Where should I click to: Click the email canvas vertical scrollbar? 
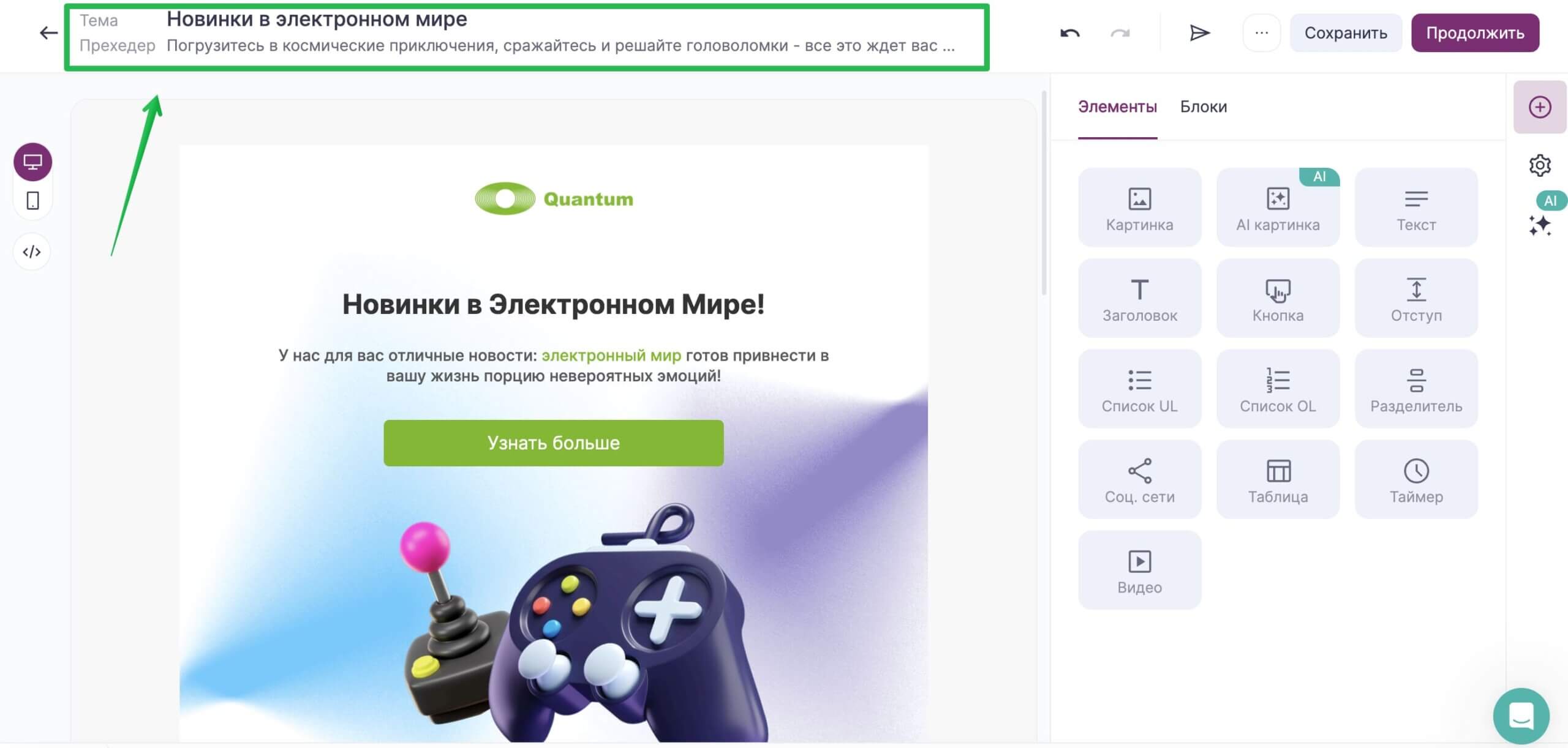pyautogui.click(x=1044, y=193)
